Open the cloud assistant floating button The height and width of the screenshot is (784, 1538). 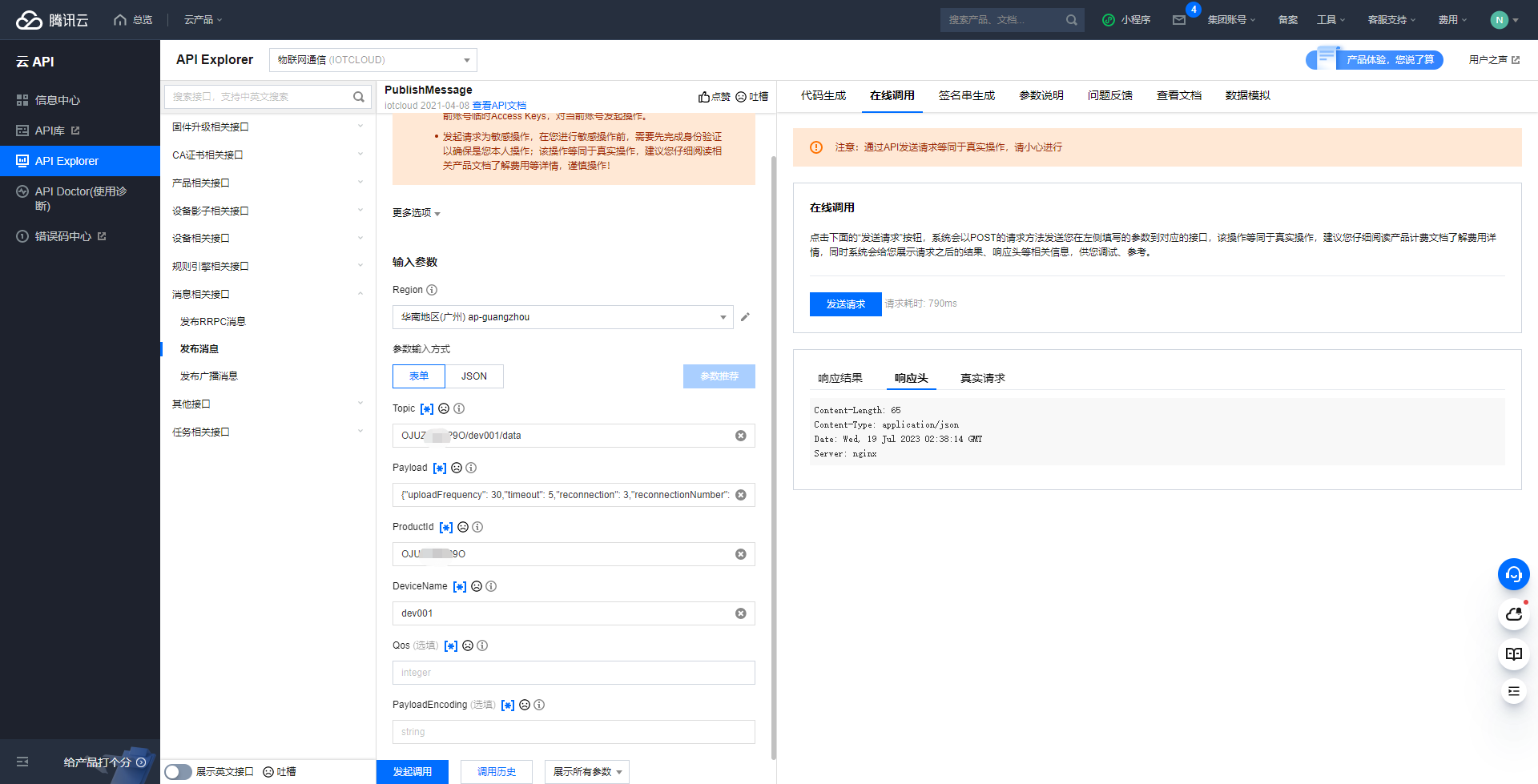pos(1514,614)
